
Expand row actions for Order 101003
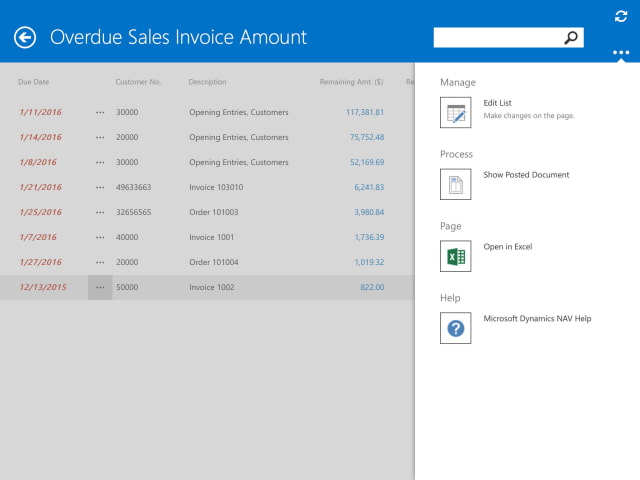(100, 212)
